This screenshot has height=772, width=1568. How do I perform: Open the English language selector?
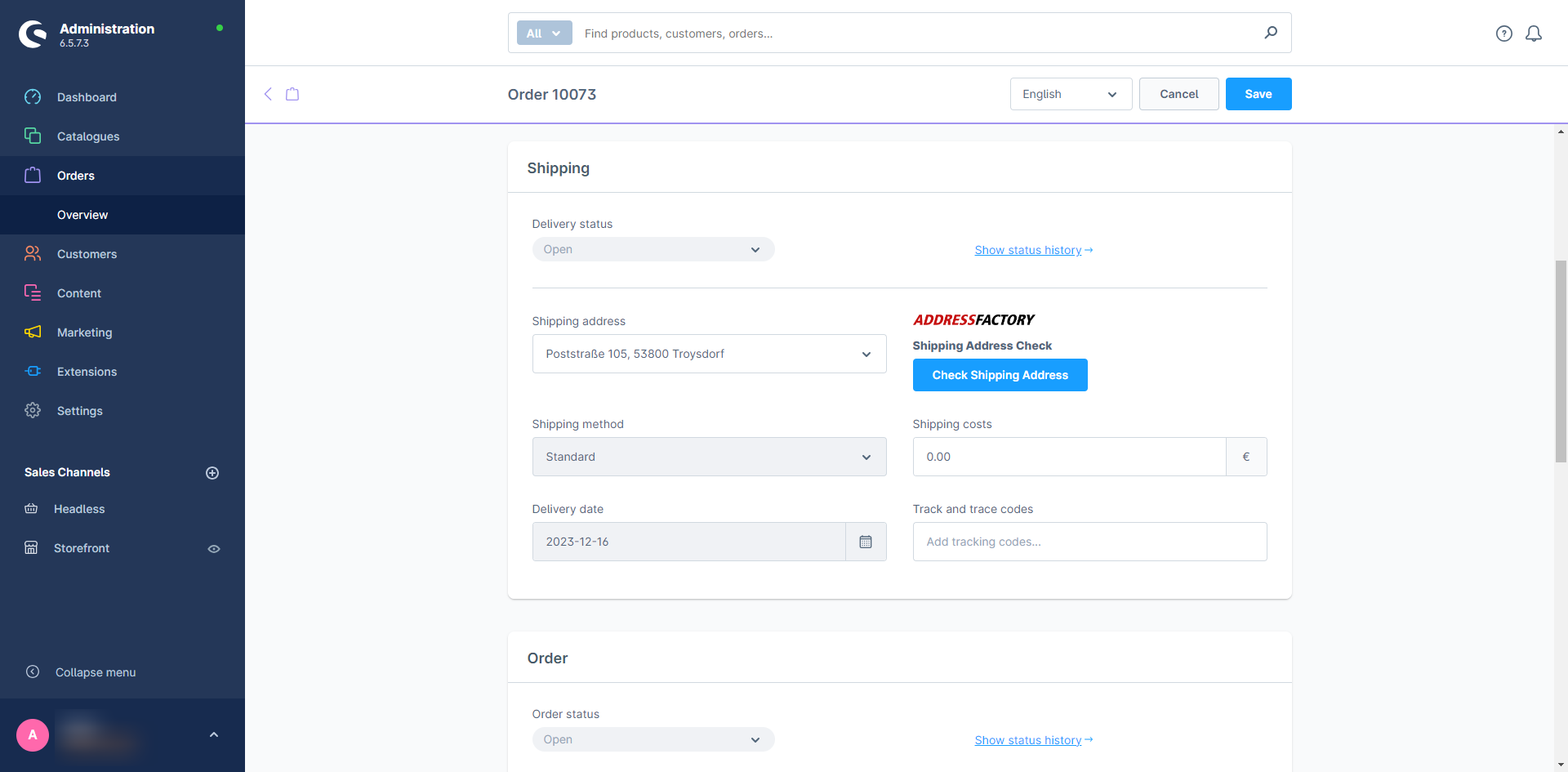(1070, 94)
